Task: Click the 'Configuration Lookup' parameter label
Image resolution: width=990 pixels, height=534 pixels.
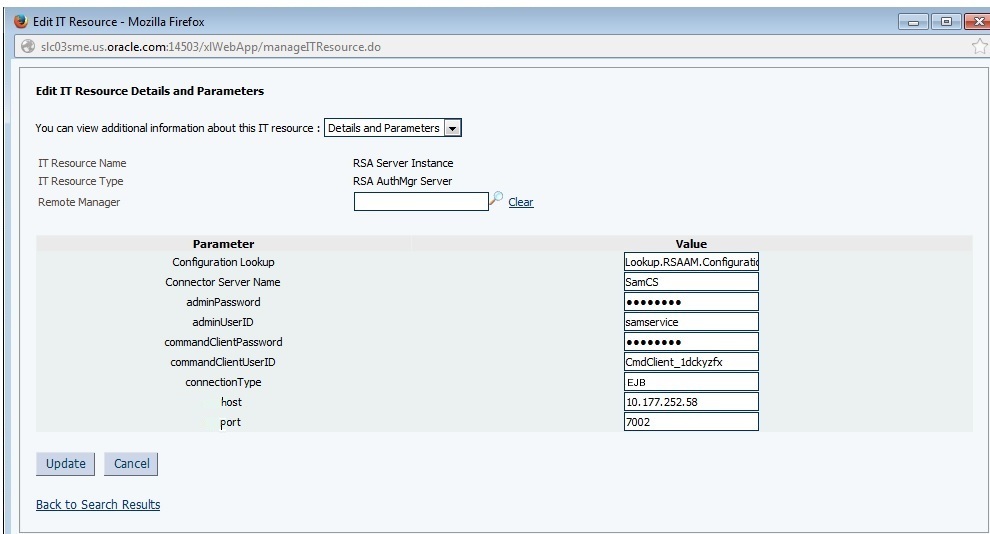Action: (x=223, y=262)
